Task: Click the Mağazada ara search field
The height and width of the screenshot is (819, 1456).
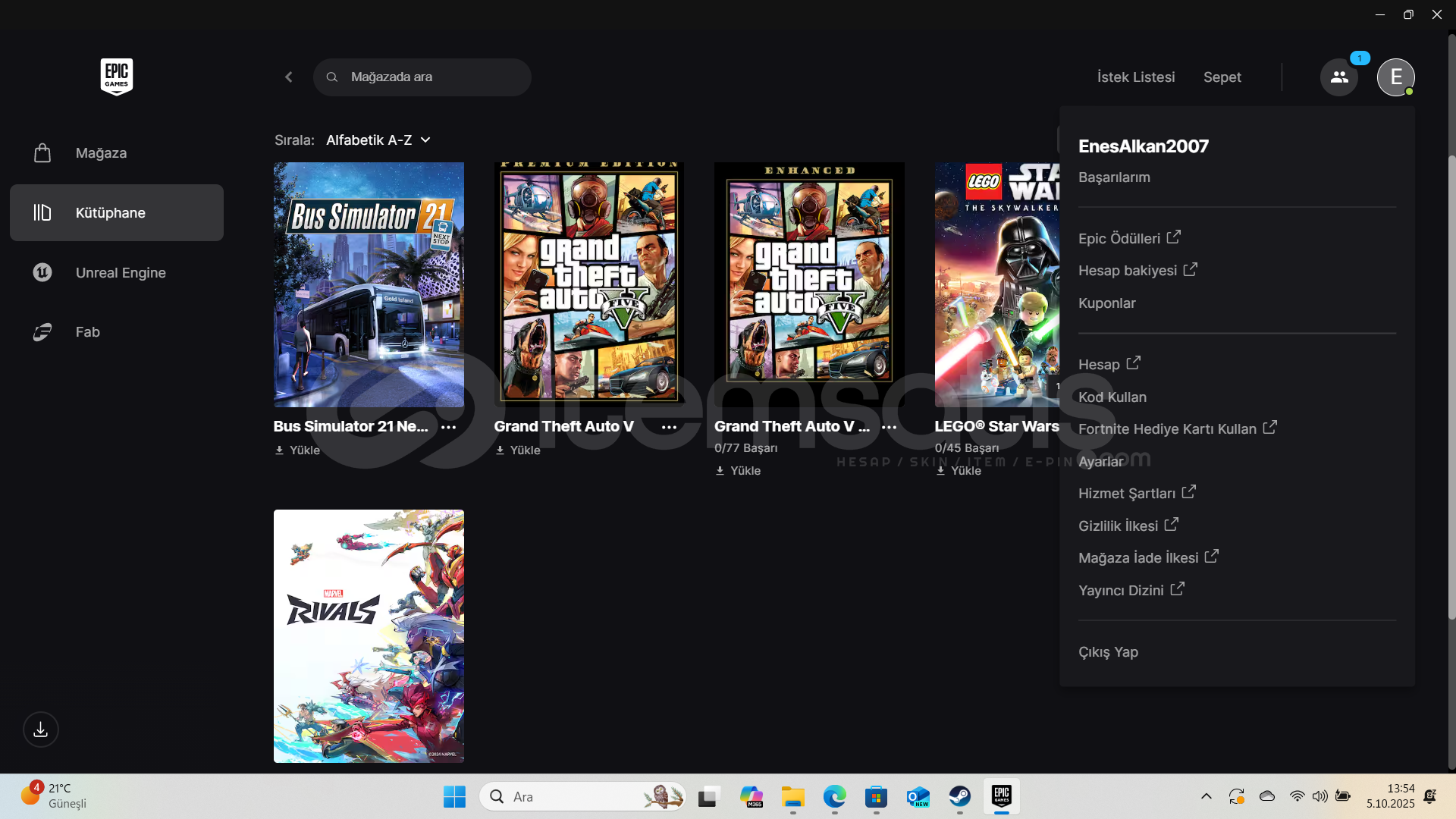Action: [x=422, y=77]
